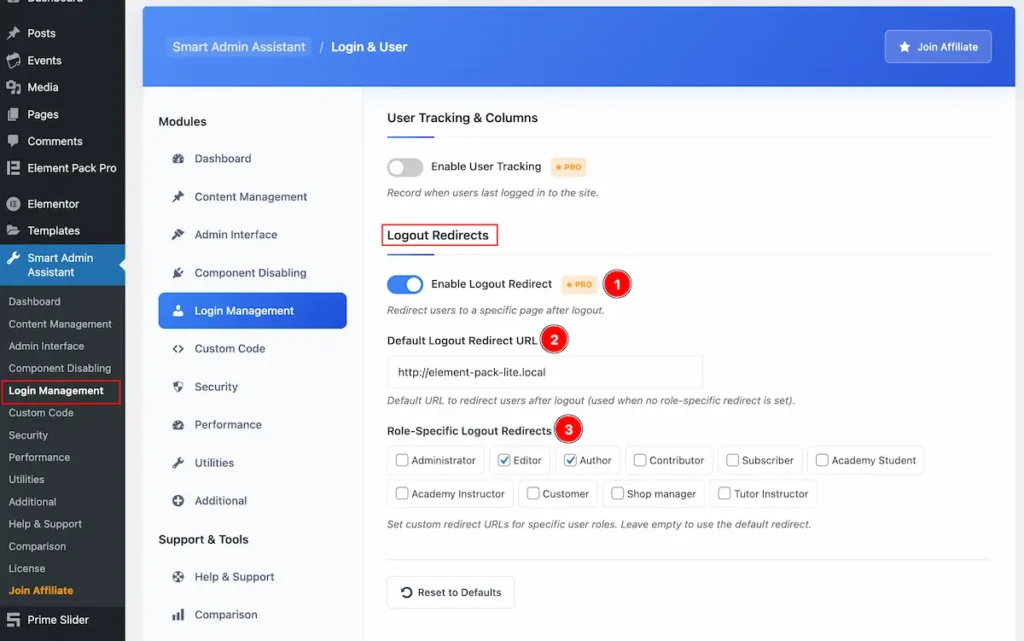The image size is (1024, 641).
Task: Click Login & User breadcrumb text
Action: 369,47
